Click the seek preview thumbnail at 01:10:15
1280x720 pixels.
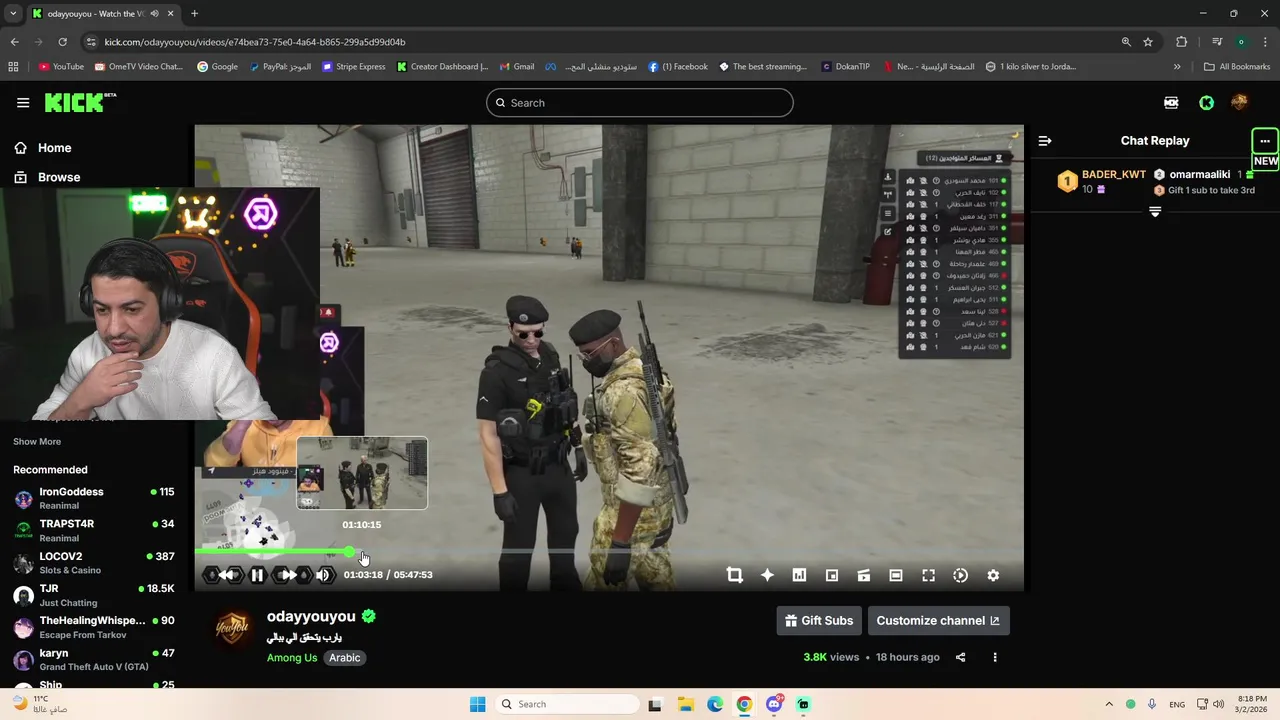(362, 473)
